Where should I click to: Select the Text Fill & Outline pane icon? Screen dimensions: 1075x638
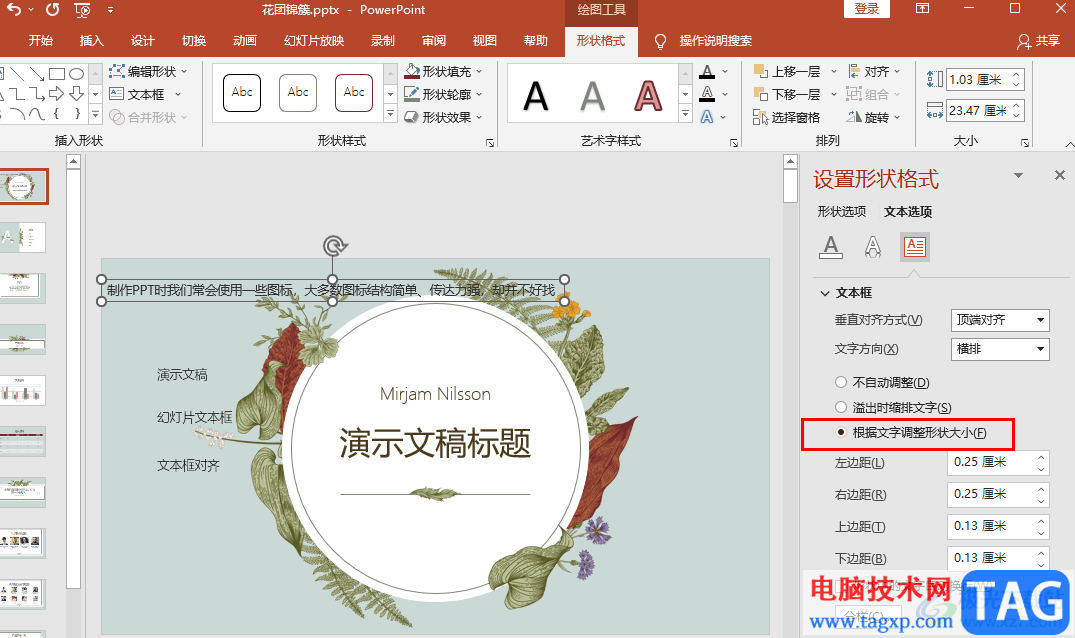pyautogui.click(x=830, y=246)
